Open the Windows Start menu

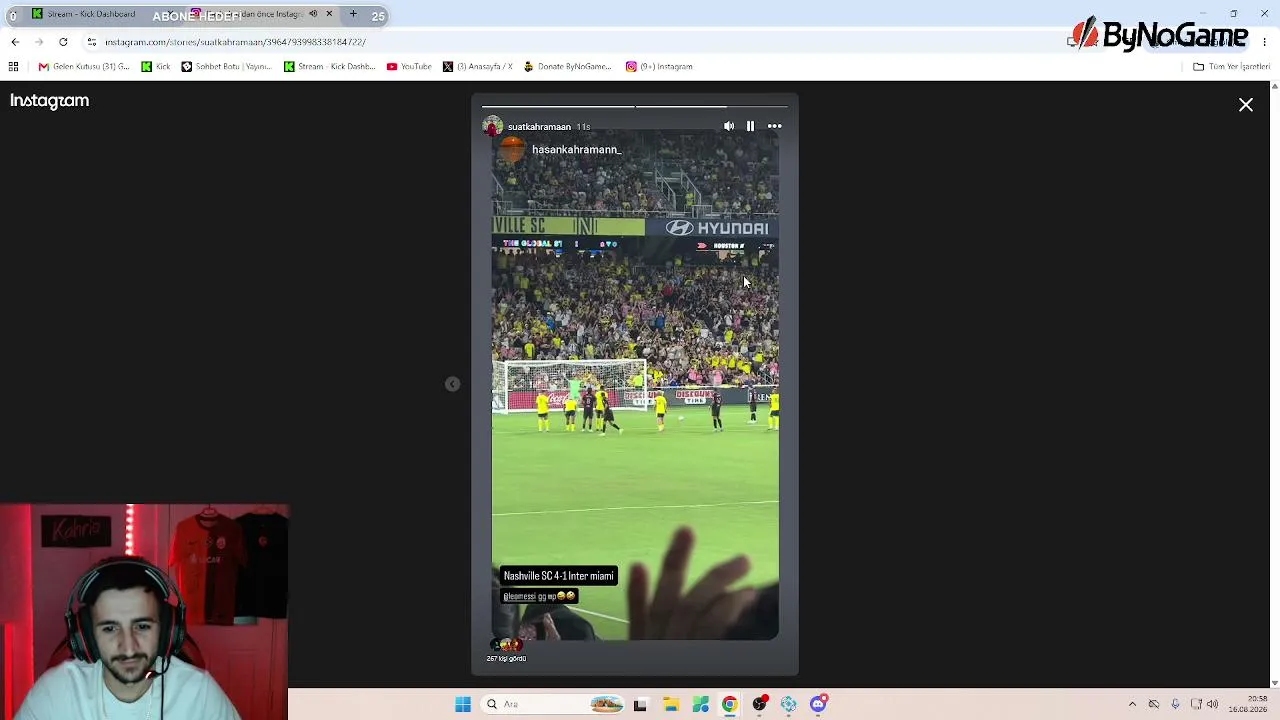coord(463,704)
